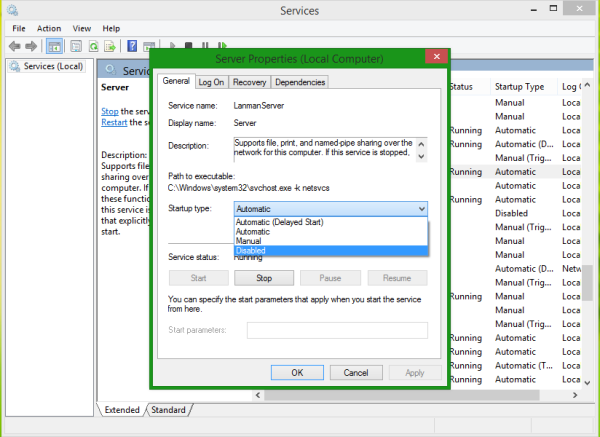Click the Log On column header
This screenshot has width=600, height=437.
click(570, 87)
